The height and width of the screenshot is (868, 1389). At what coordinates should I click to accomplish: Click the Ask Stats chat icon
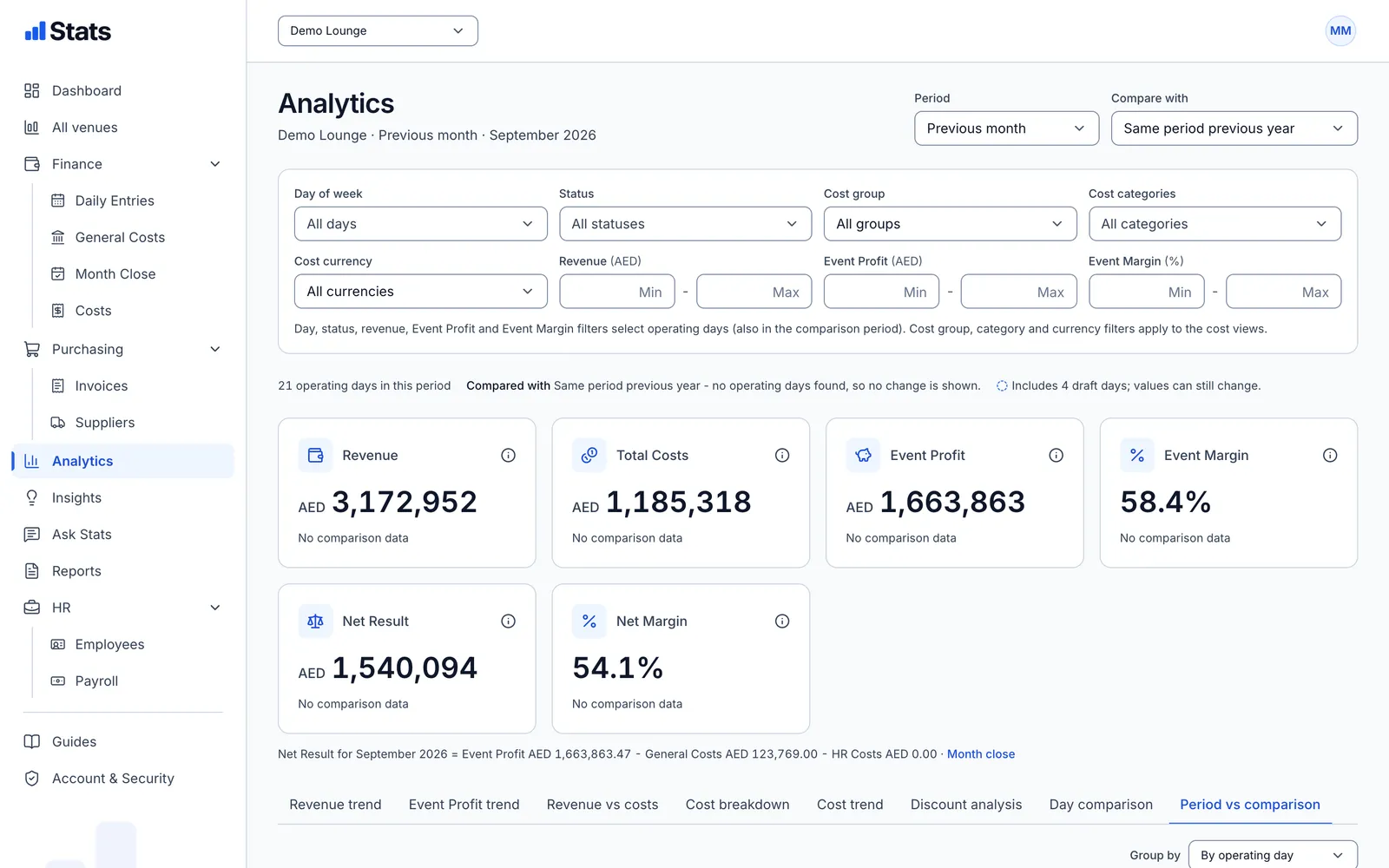pyautogui.click(x=32, y=535)
